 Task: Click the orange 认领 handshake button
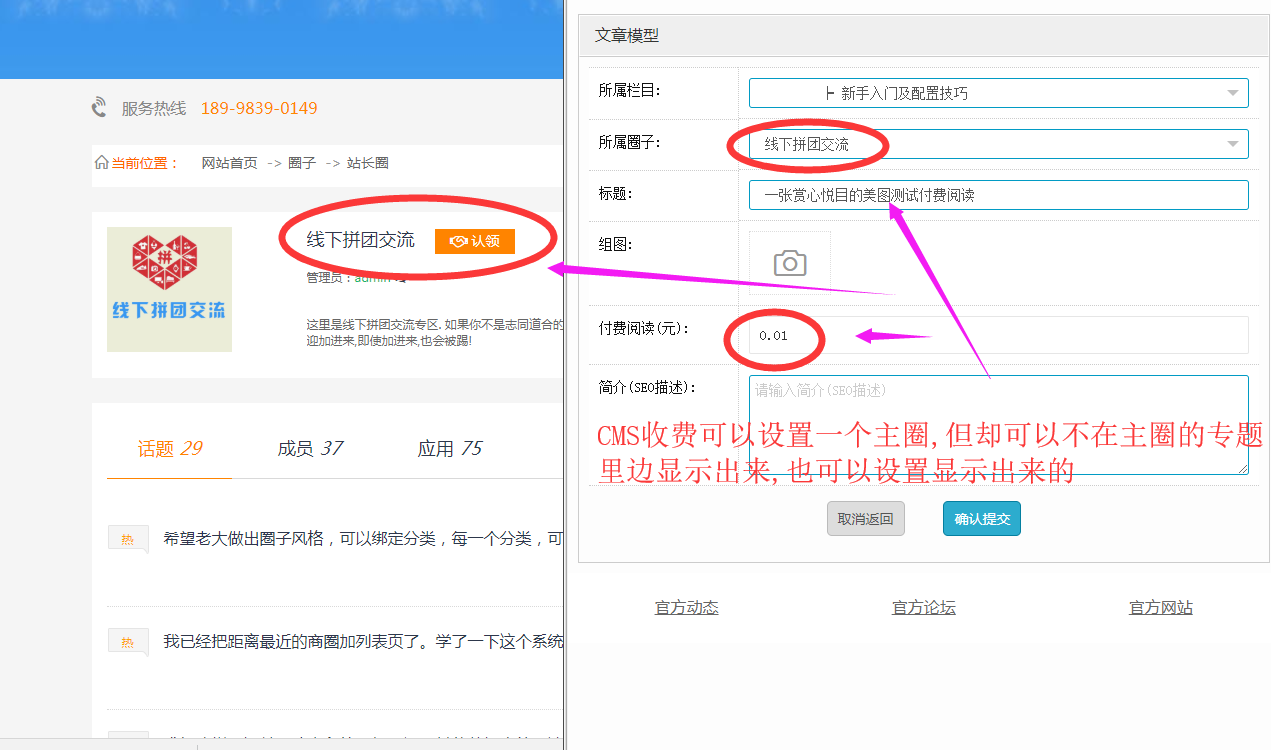pyautogui.click(x=474, y=241)
